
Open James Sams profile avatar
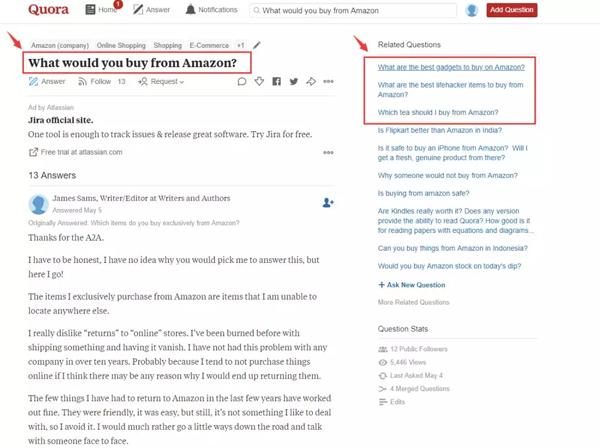click(x=38, y=204)
